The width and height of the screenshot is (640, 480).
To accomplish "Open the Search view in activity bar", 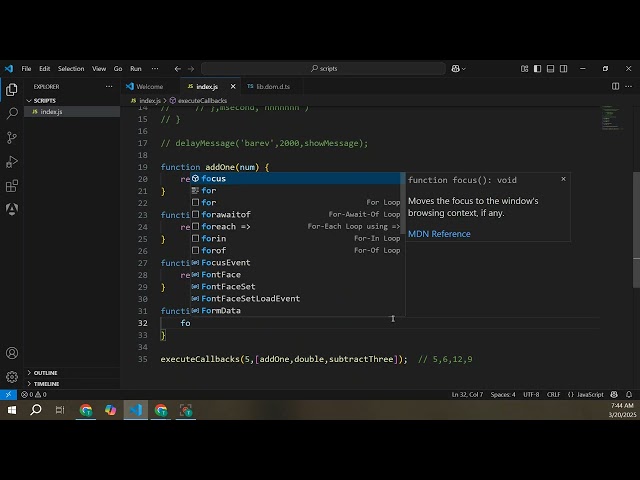I will click(x=12, y=113).
